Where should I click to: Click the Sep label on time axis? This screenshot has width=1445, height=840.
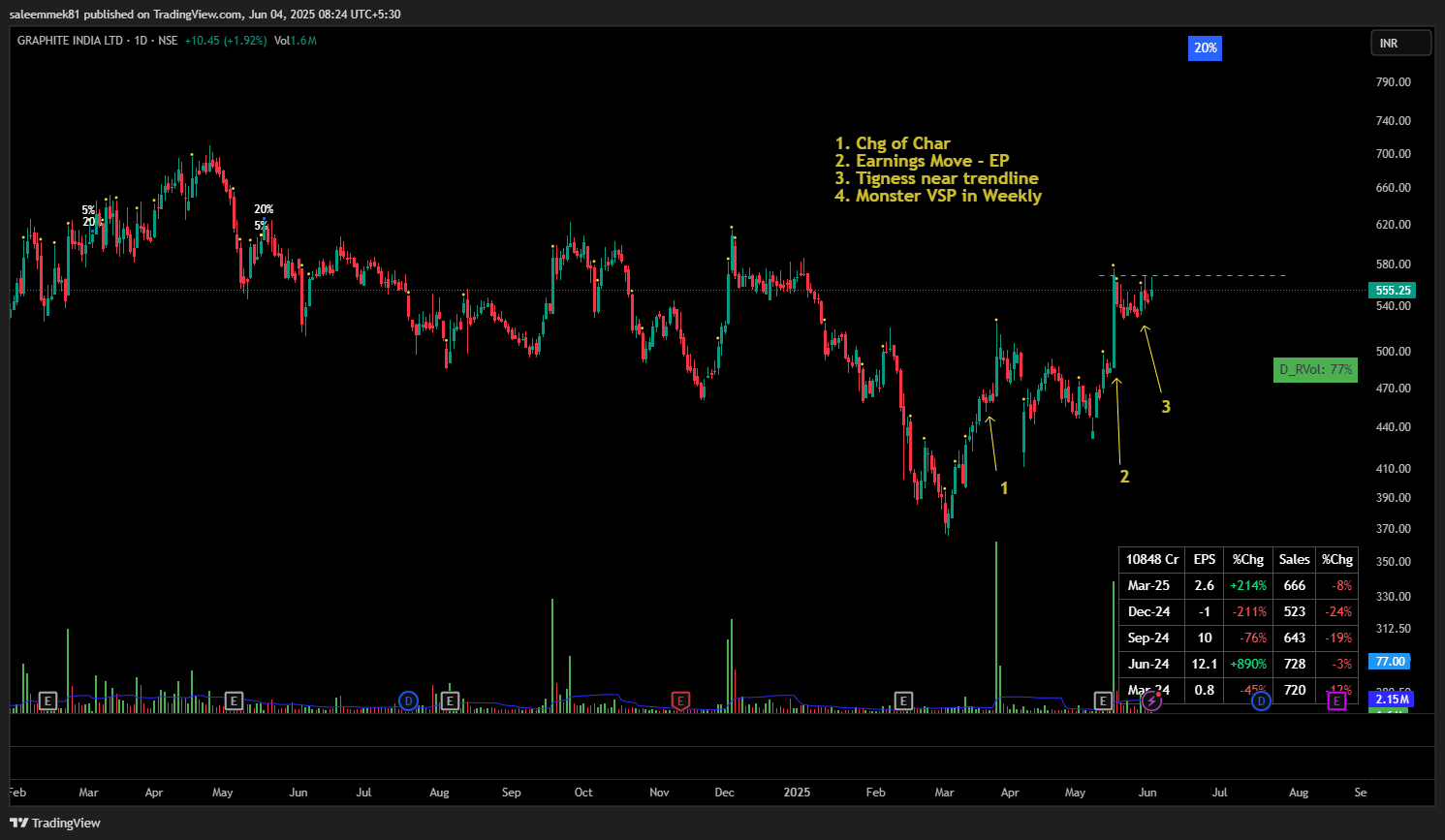tap(511, 793)
